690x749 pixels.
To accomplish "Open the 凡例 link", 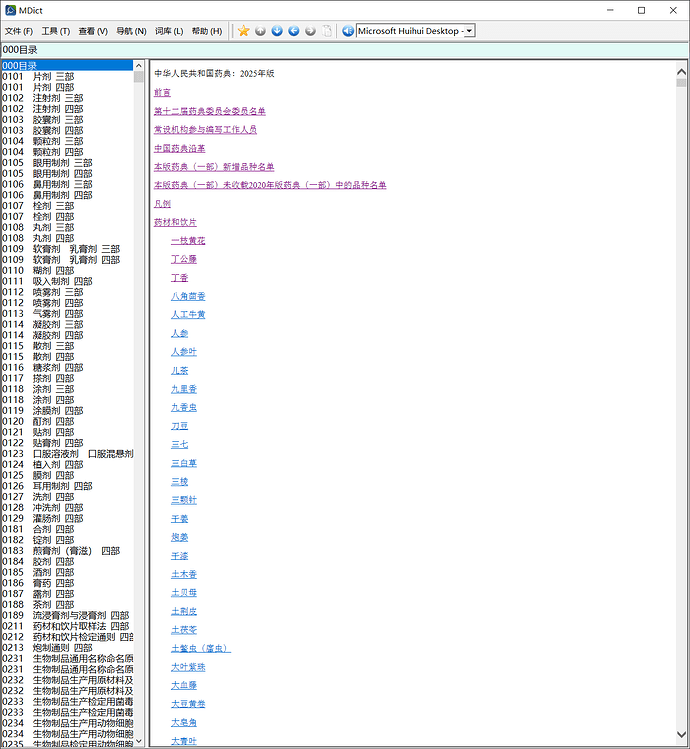I will (162, 203).
